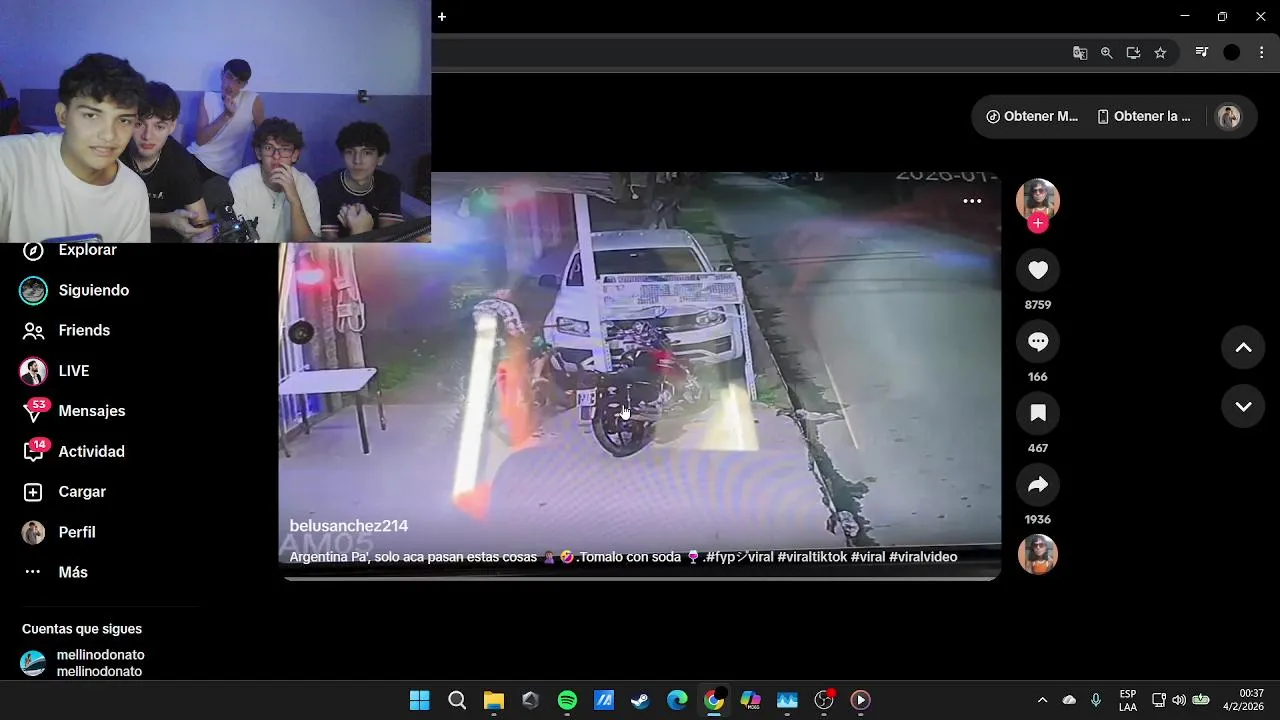Open the Windows Start menu

(420, 700)
